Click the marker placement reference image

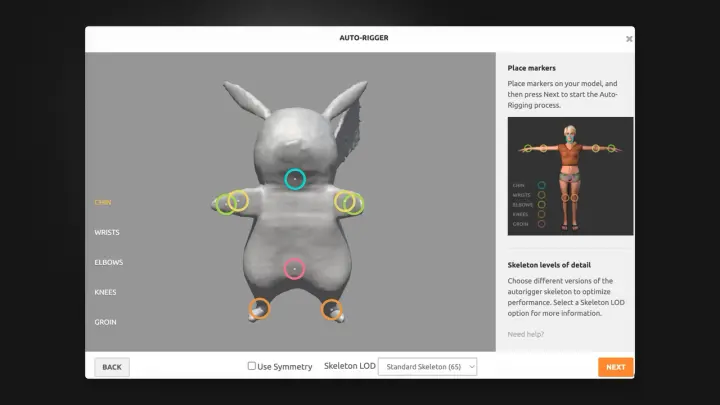pyautogui.click(x=570, y=175)
